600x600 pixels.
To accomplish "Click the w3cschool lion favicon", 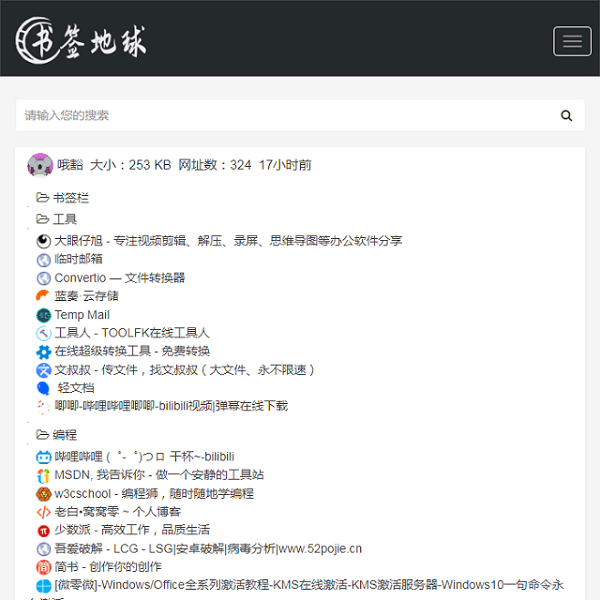I will 44,494.
